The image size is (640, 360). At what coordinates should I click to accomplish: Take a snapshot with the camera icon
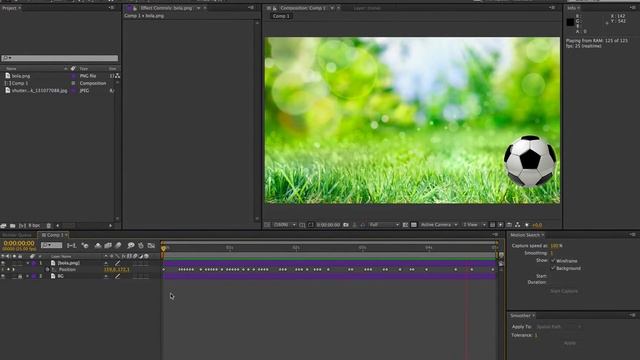coord(346,225)
